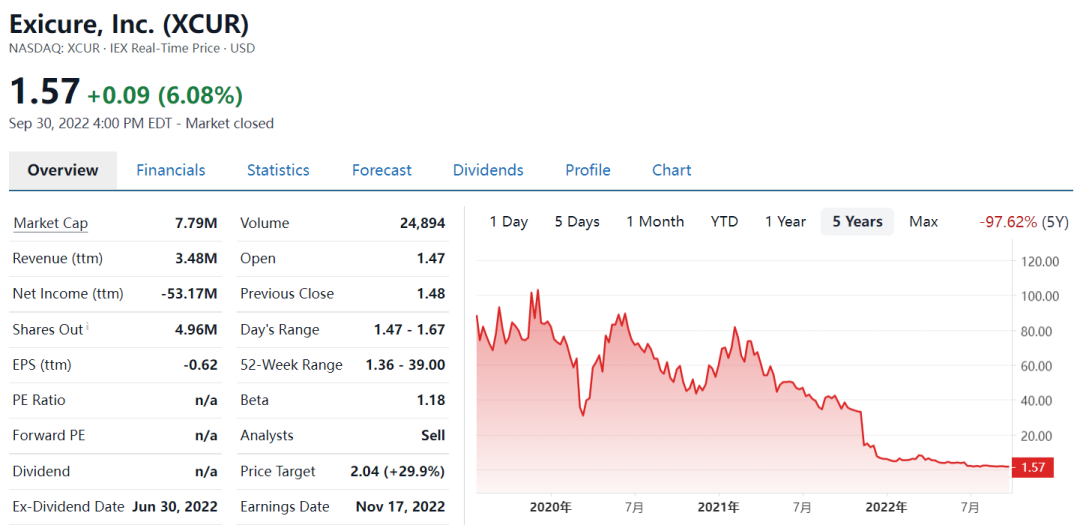Viewport: 1080px width, 528px height.
Task: Click the Volume label
Action: coord(264,223)
